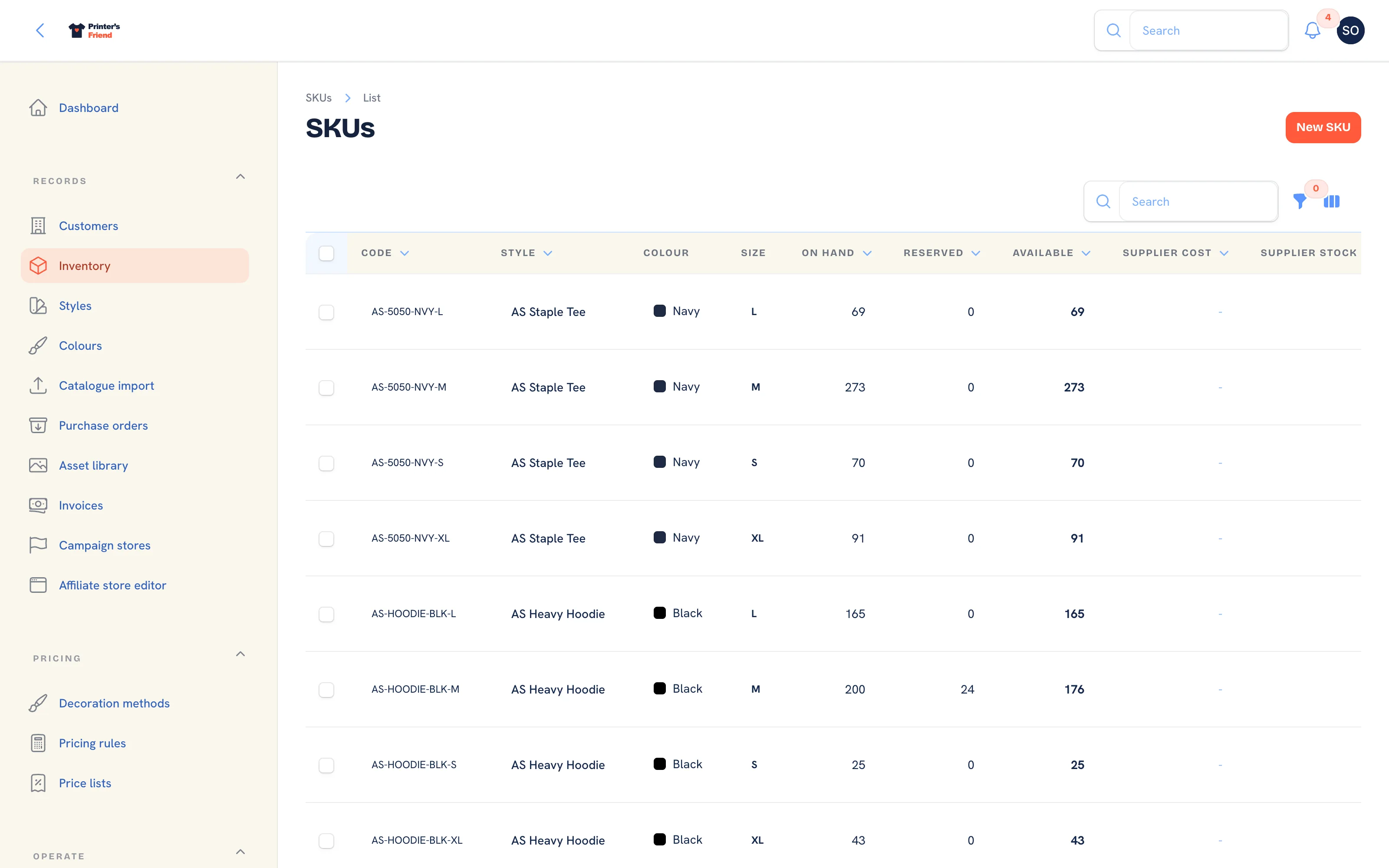Click the Styles swatch icon

pyautogui.click(x=38, y=306)
